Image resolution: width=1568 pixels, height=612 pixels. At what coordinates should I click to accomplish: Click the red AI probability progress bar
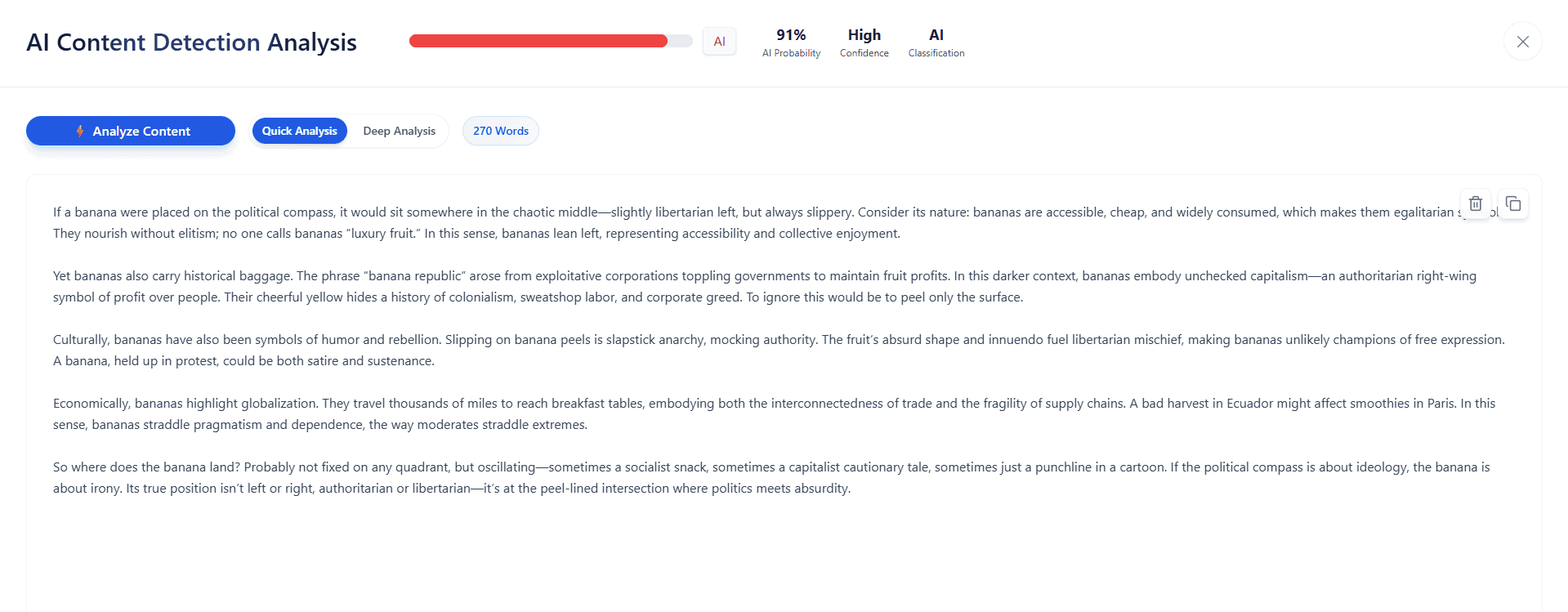click(x=539, y=41)
